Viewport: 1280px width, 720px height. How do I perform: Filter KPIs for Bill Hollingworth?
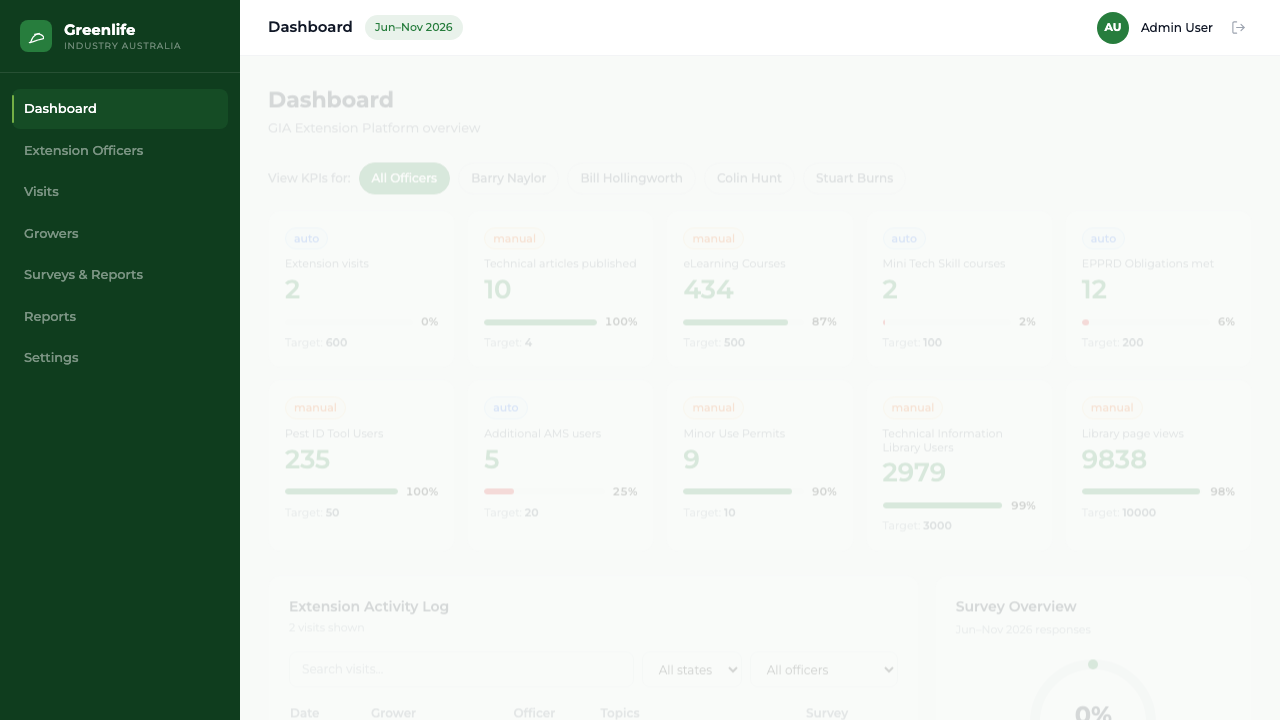pyautogui.click(x=631, y=178)
